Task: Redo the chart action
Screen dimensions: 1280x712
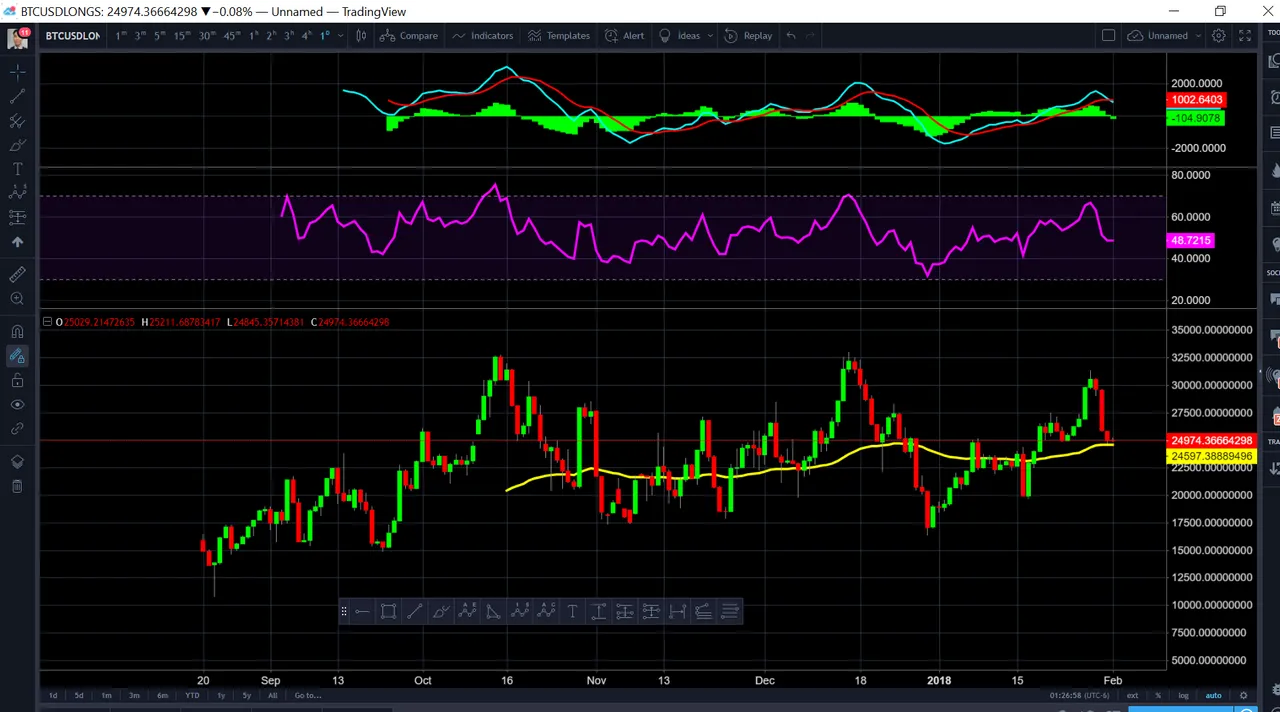Action: coord(811,36)
